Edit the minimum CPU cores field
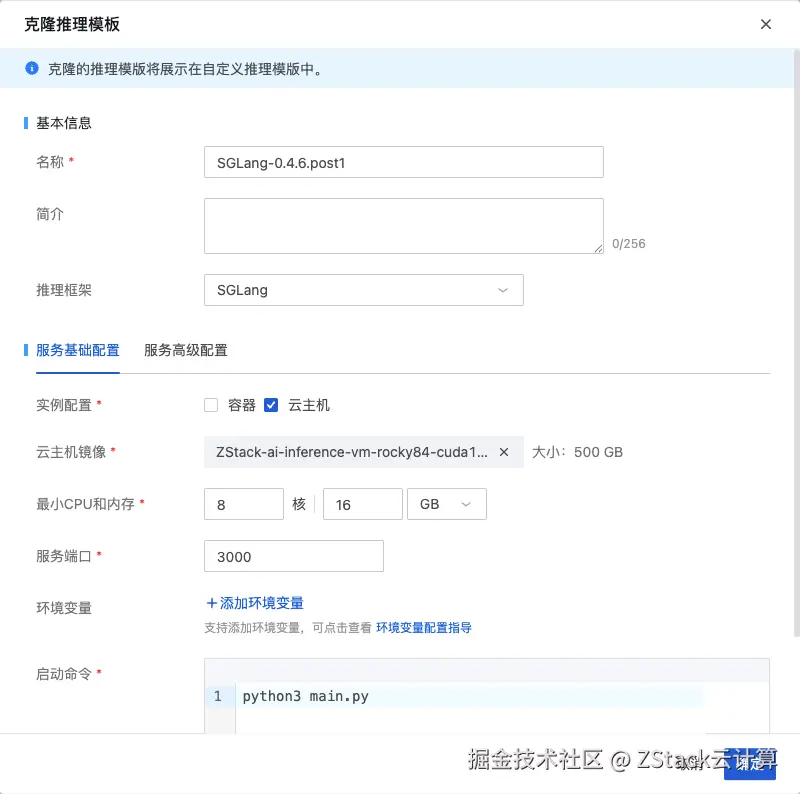This screenshot has height=794, width=800. coord(243,504)
